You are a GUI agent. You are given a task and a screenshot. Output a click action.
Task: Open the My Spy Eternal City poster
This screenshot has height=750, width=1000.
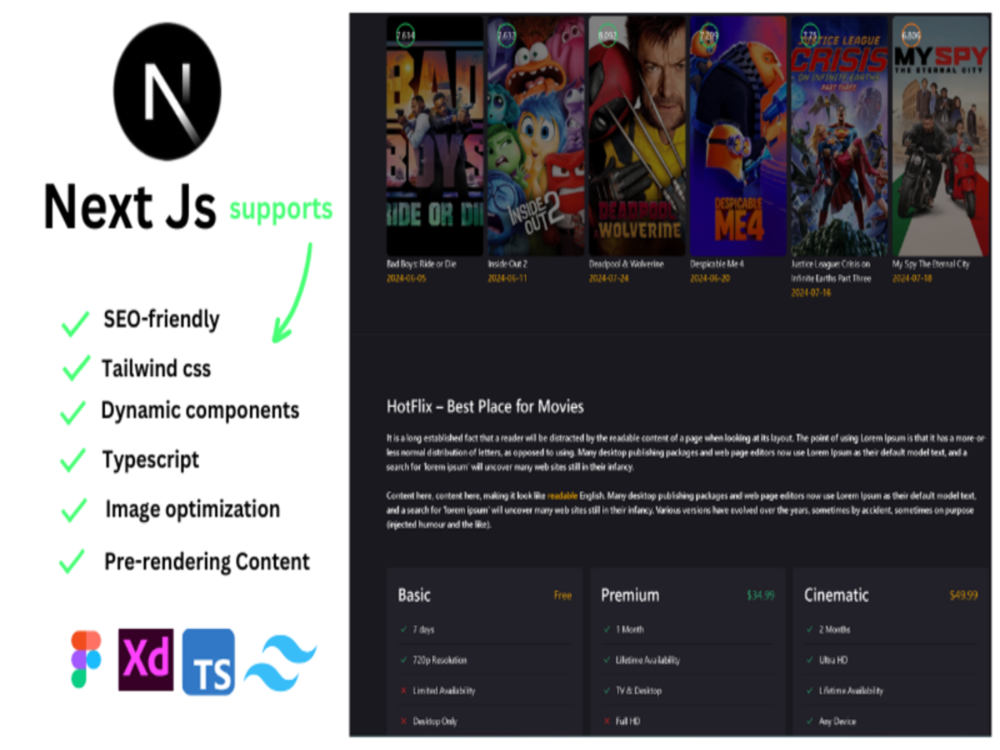point(940,136)
